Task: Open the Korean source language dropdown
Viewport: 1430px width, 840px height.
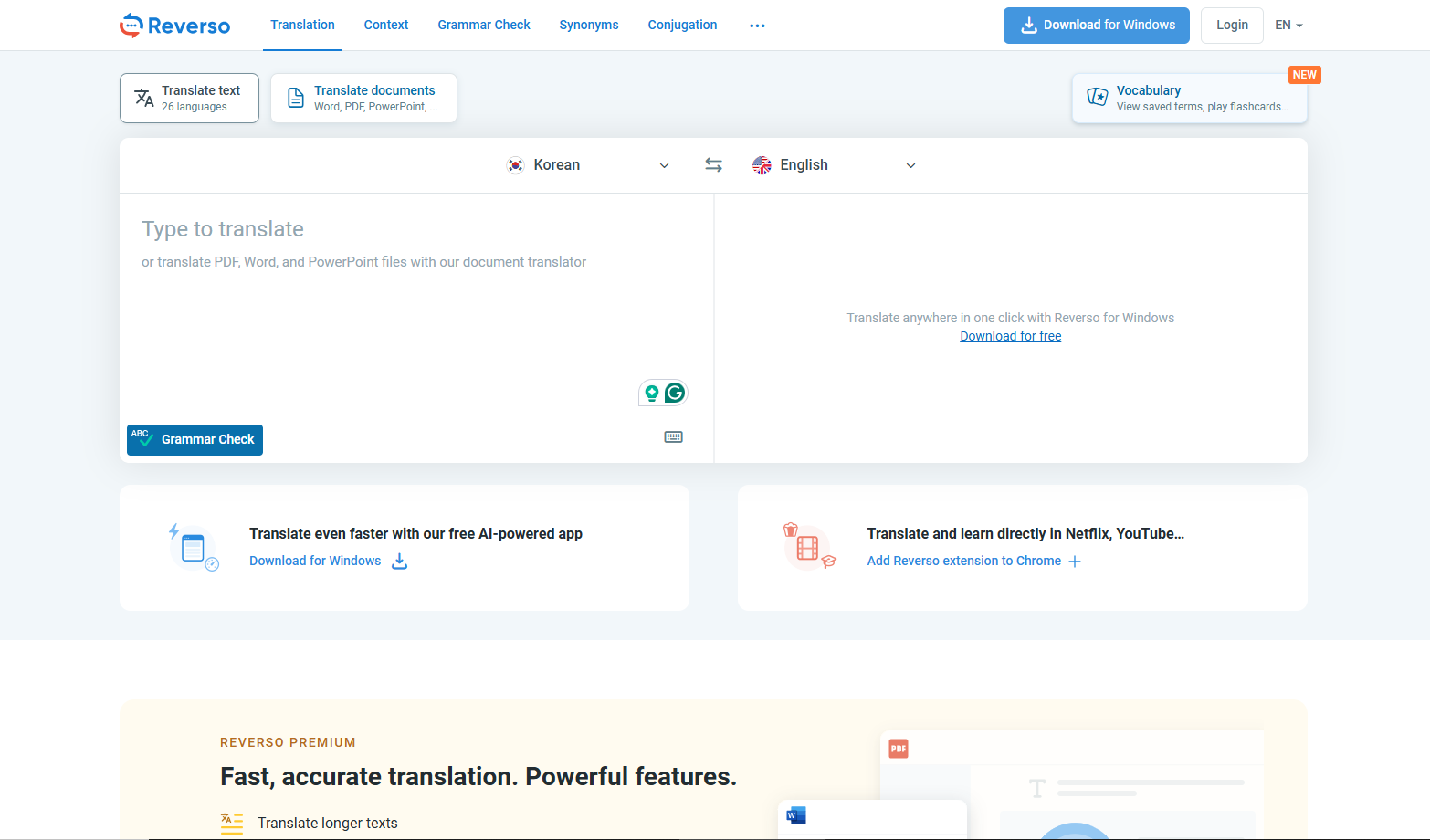Action: click(588, 164)
